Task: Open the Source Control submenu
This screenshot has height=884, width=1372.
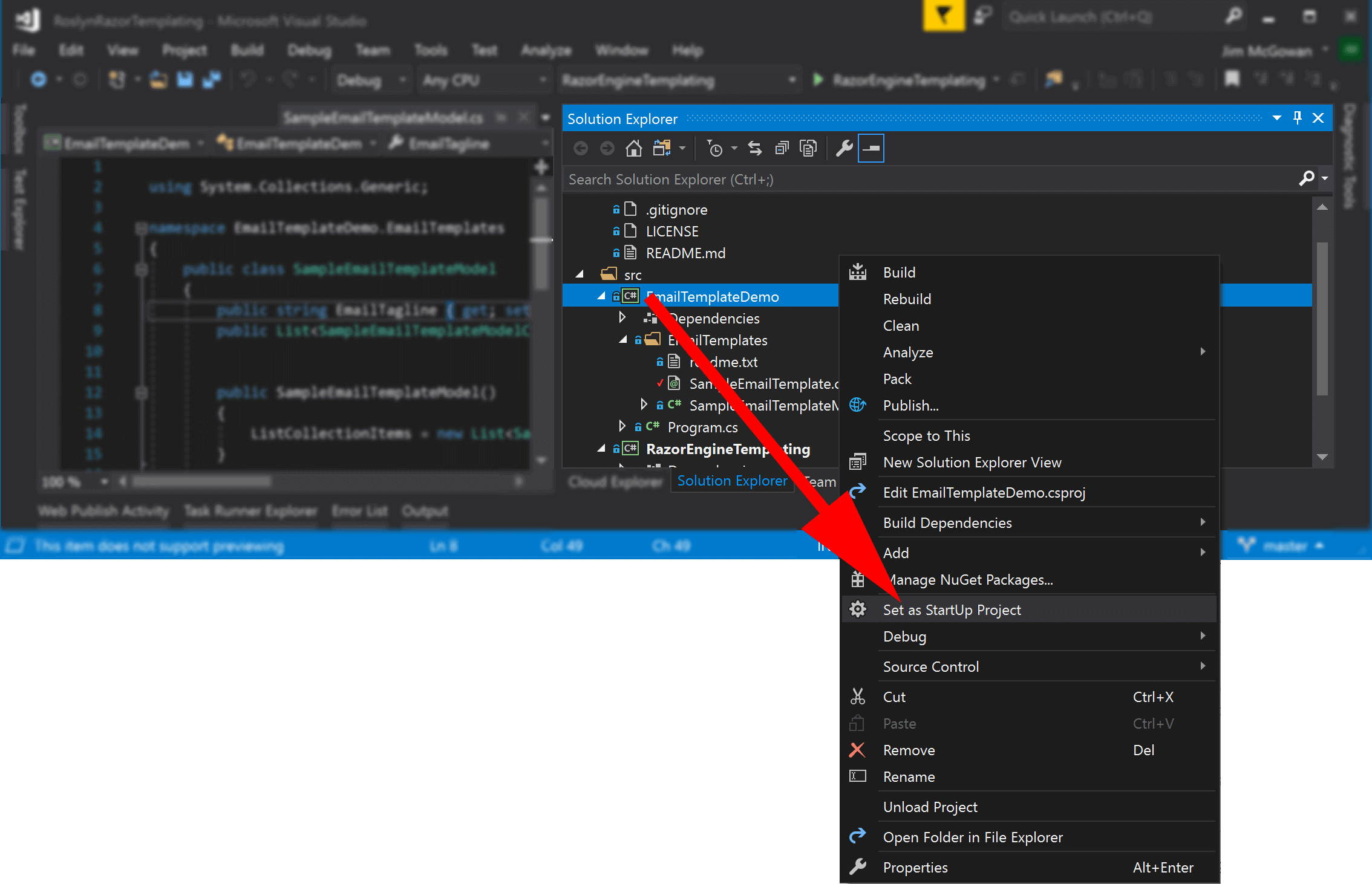Action: [x=1029, y=667]
